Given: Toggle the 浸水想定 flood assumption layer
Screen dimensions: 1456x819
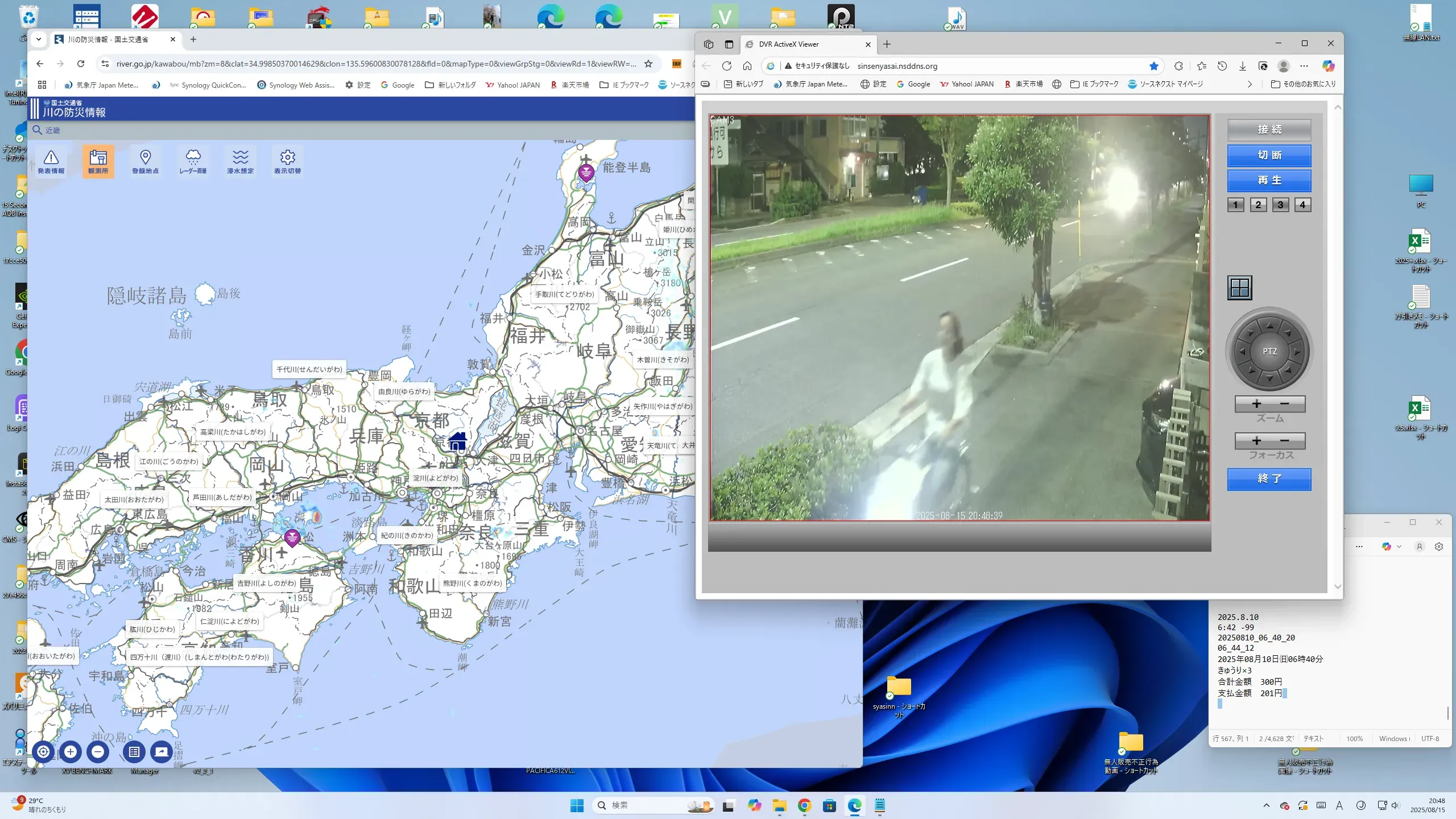Looking at the screenshot, I should tap(240, 162).
